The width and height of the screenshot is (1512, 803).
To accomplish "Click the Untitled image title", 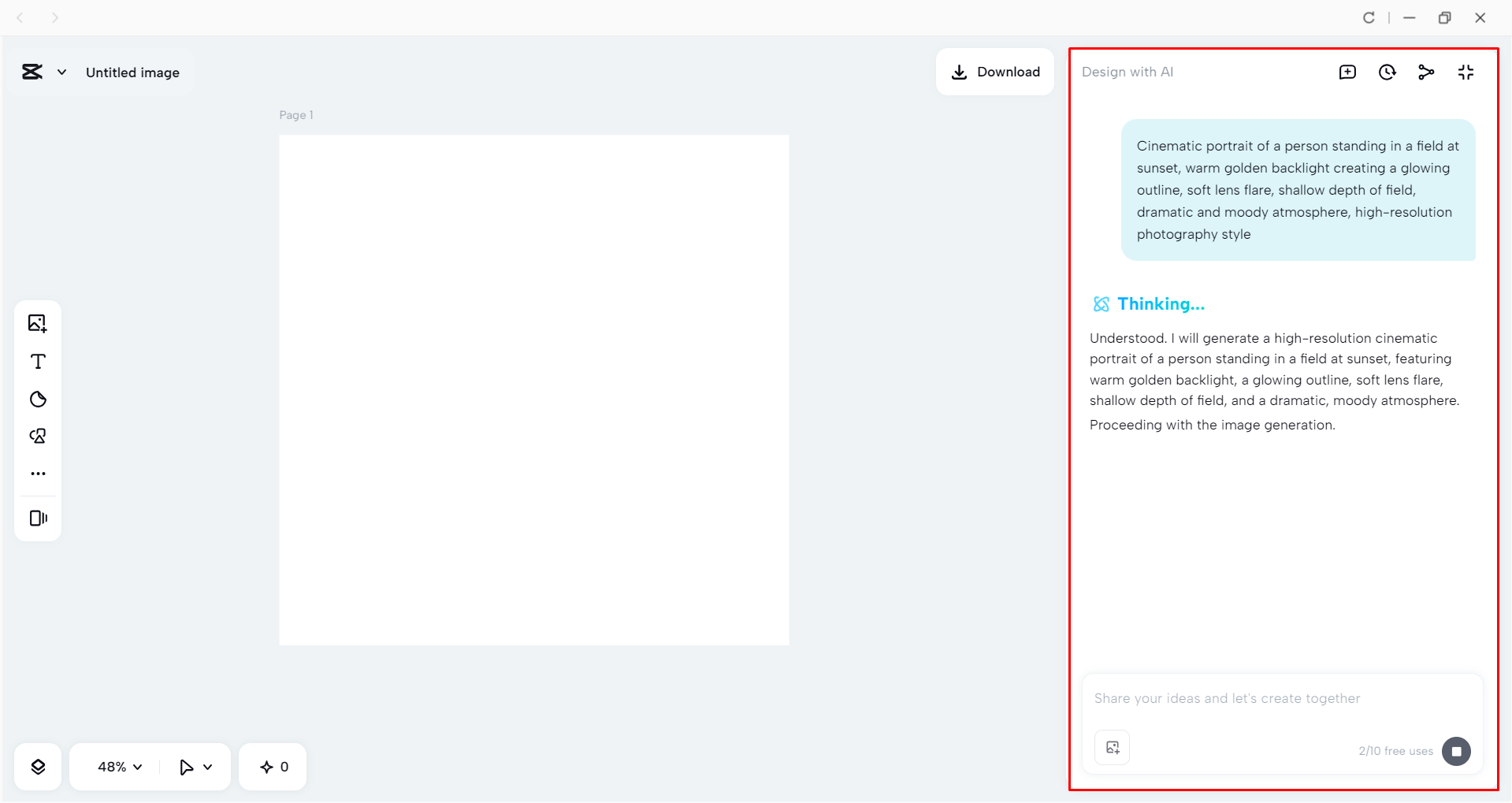I will tap(132, 72).
